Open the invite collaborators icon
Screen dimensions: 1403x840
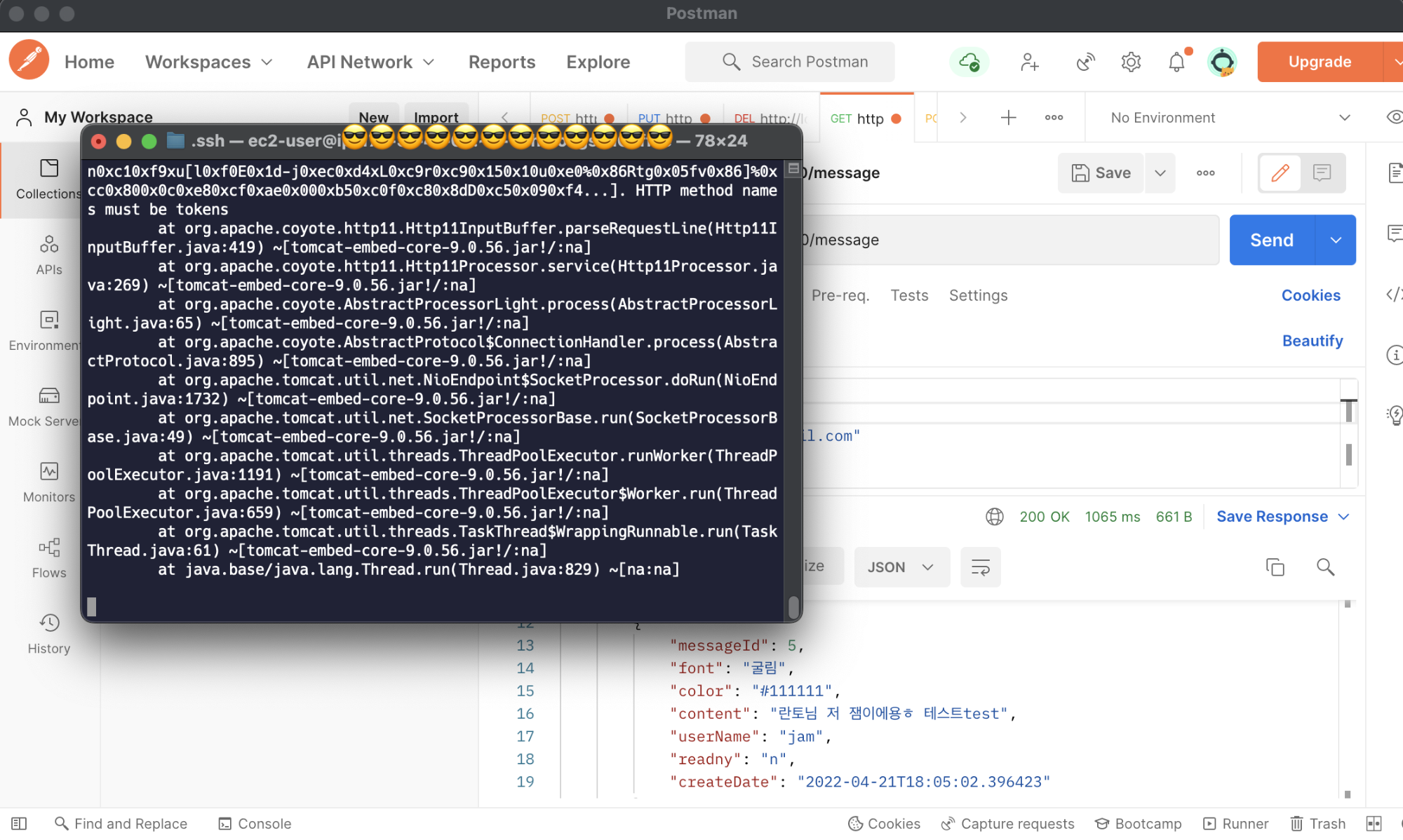[1029, 62]
